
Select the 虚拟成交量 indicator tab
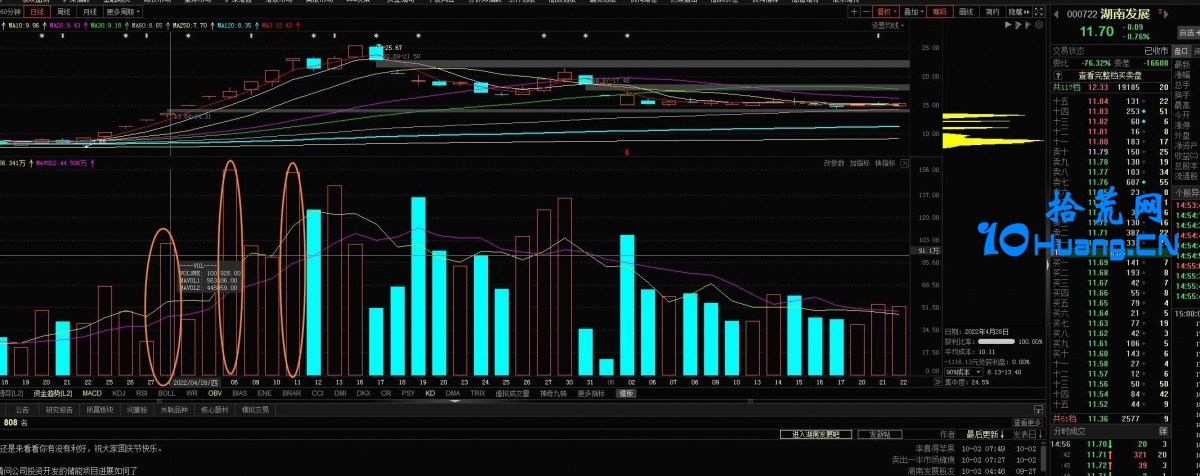coord(512,394)
